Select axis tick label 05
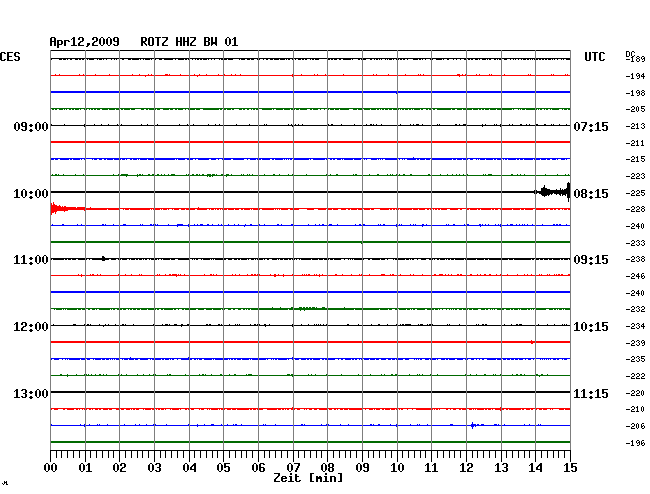 [x=223, y=468]
